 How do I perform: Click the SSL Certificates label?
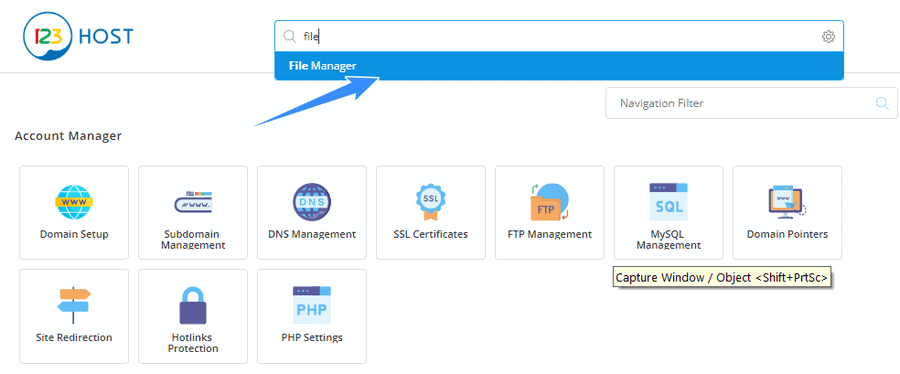coord(430,235)
